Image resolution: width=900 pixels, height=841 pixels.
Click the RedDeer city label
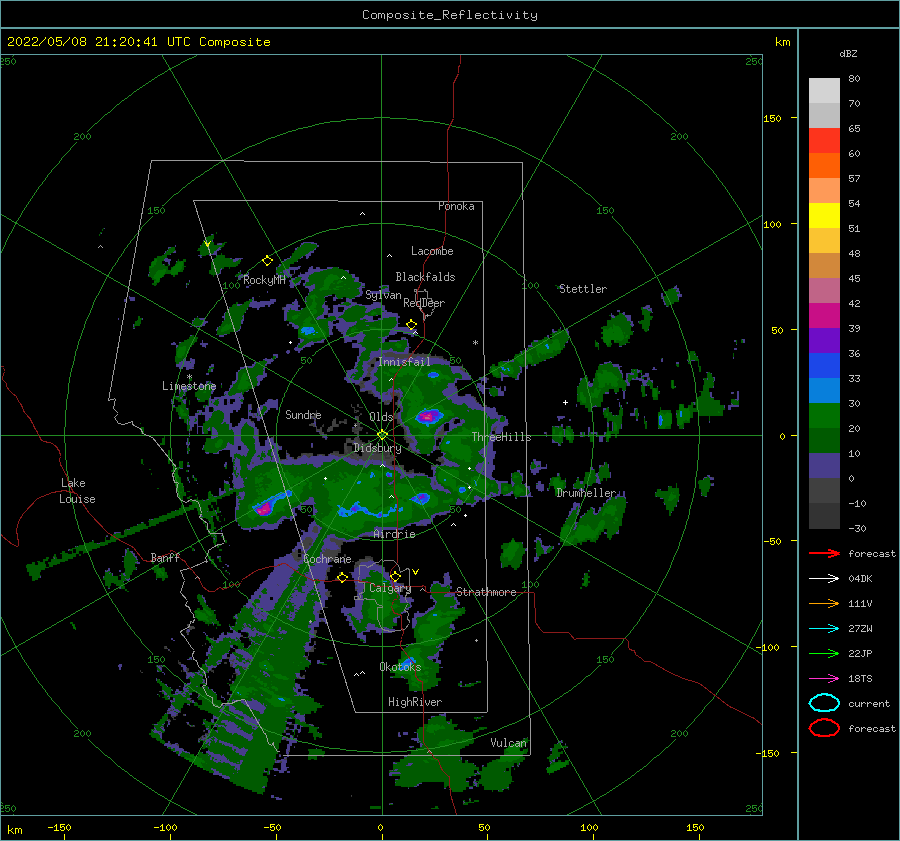(424, 303)
